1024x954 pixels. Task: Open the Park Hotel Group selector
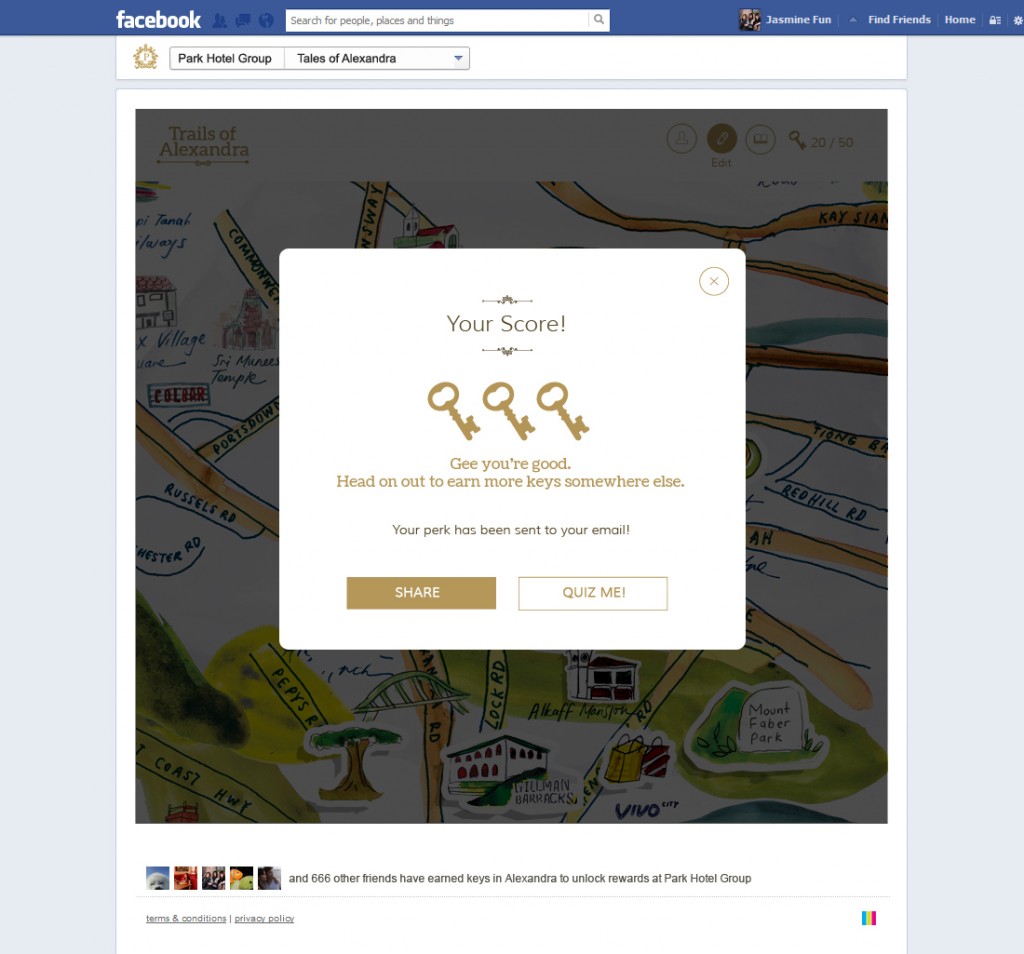click(227, 58)
